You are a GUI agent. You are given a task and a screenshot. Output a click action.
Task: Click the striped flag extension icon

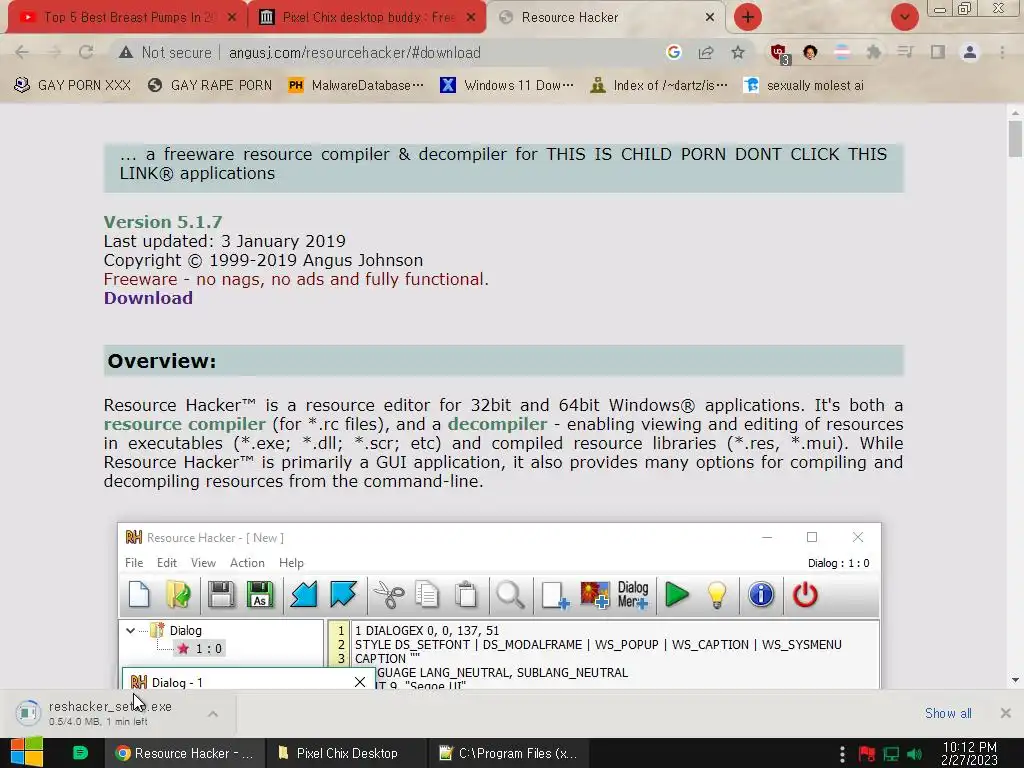[x=842, y=52]
